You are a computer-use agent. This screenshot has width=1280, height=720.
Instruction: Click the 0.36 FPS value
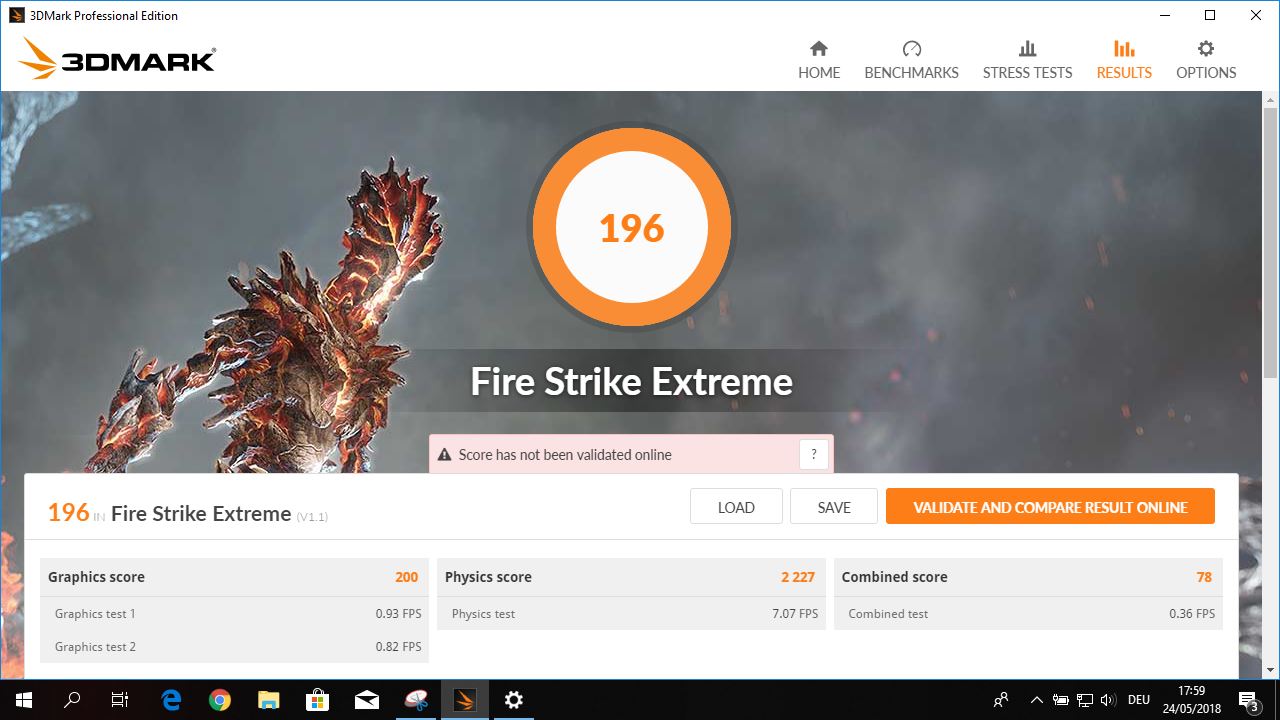1192,614
